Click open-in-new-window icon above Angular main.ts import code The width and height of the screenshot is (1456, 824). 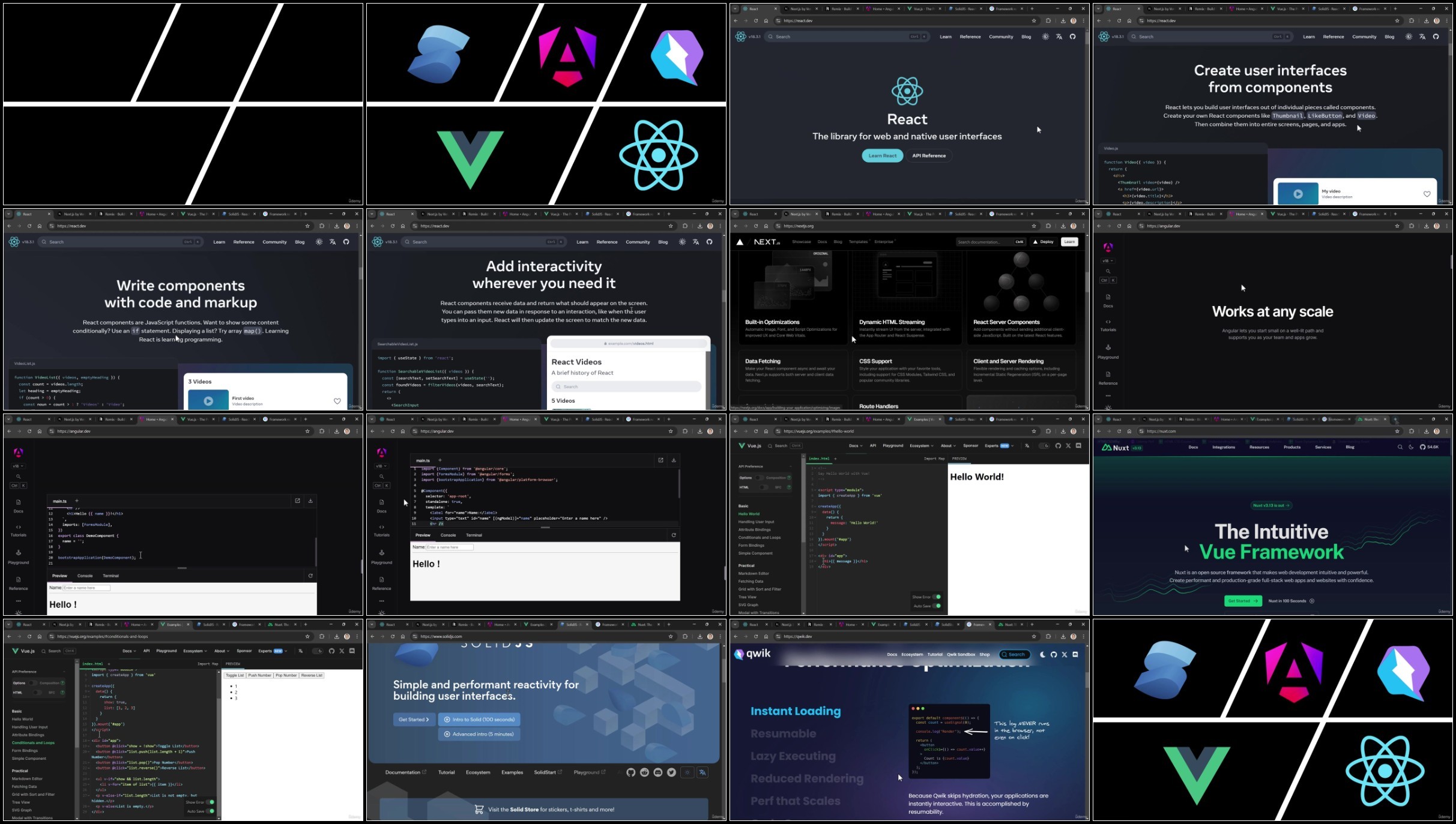click(x=660, y=460)
